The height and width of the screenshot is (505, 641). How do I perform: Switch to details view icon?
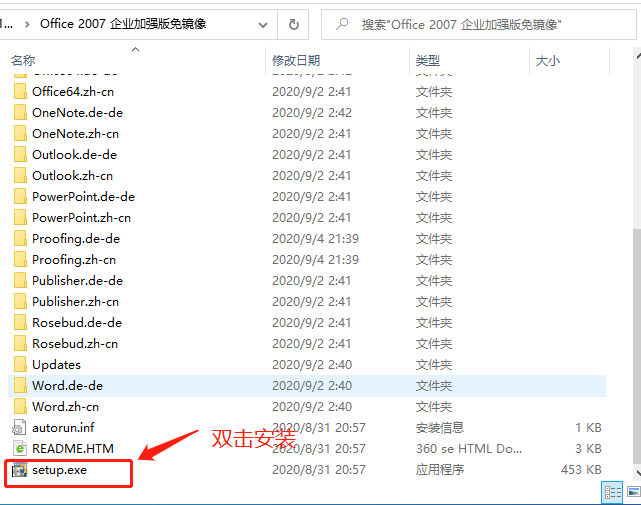[612, 492]
